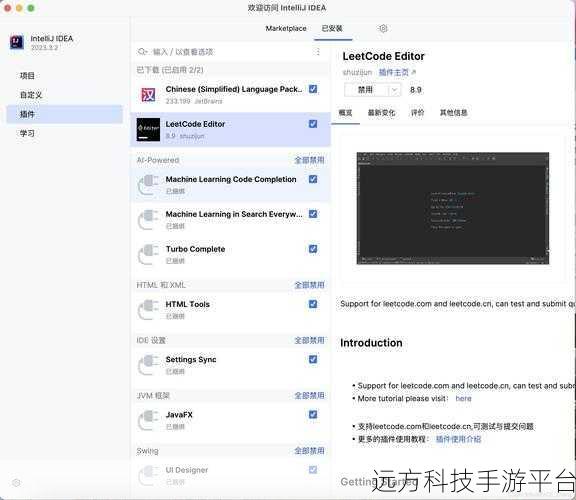Disable the Chinese Language Pack checkbox
This screenshot has width=576, height=500.
click(313, 89)
